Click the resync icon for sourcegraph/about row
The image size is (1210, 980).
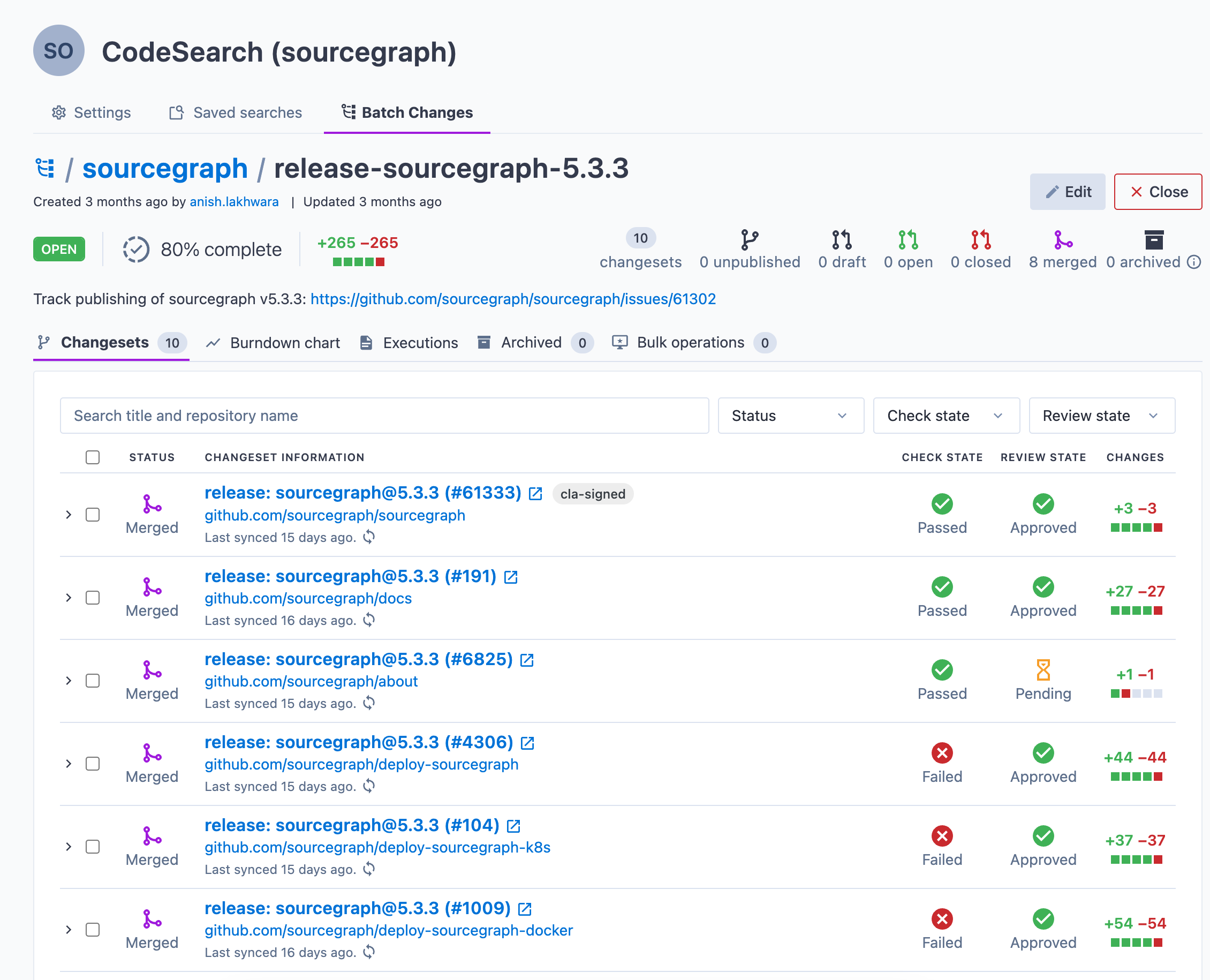coord(368,703)
